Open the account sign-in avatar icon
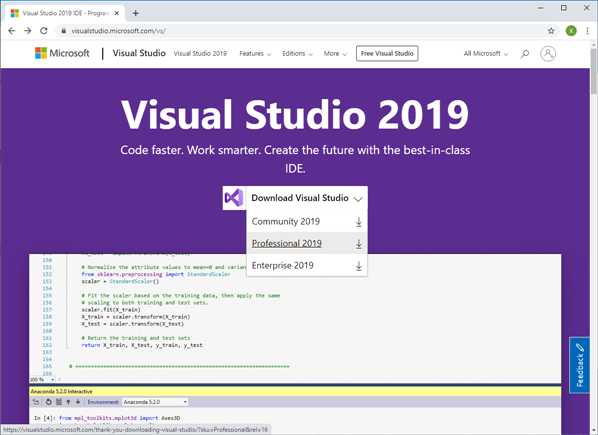This screenshot has width=598, height=435. coord(548,54)
